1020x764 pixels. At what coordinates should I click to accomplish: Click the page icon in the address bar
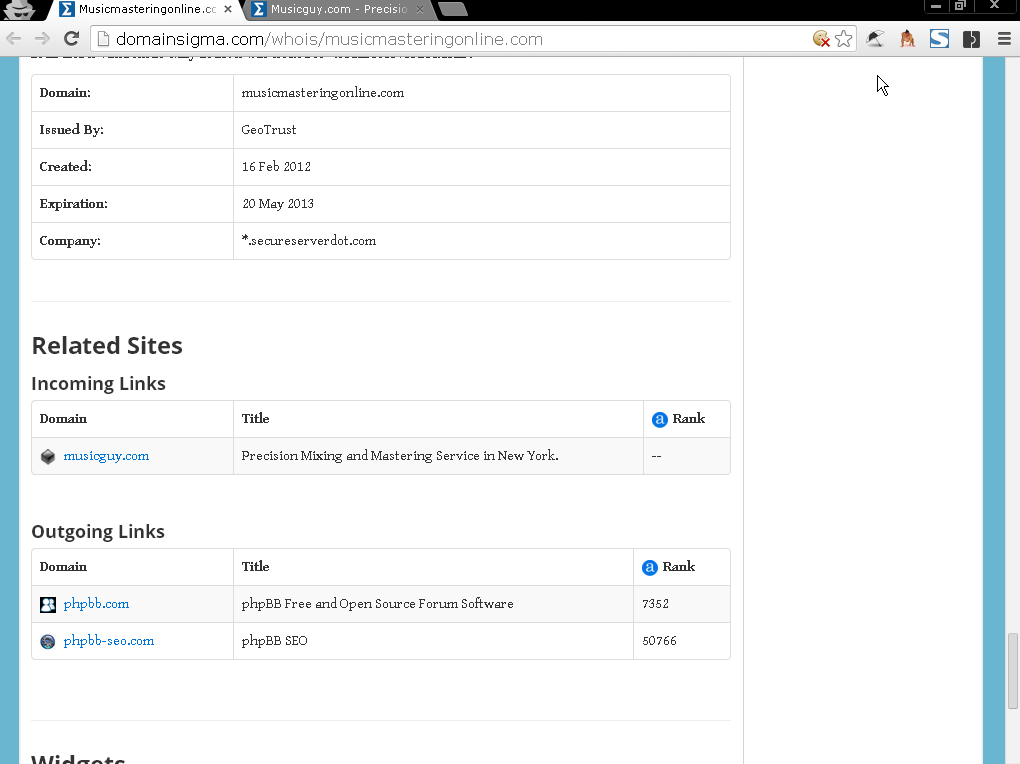click(x=102, y=39)
